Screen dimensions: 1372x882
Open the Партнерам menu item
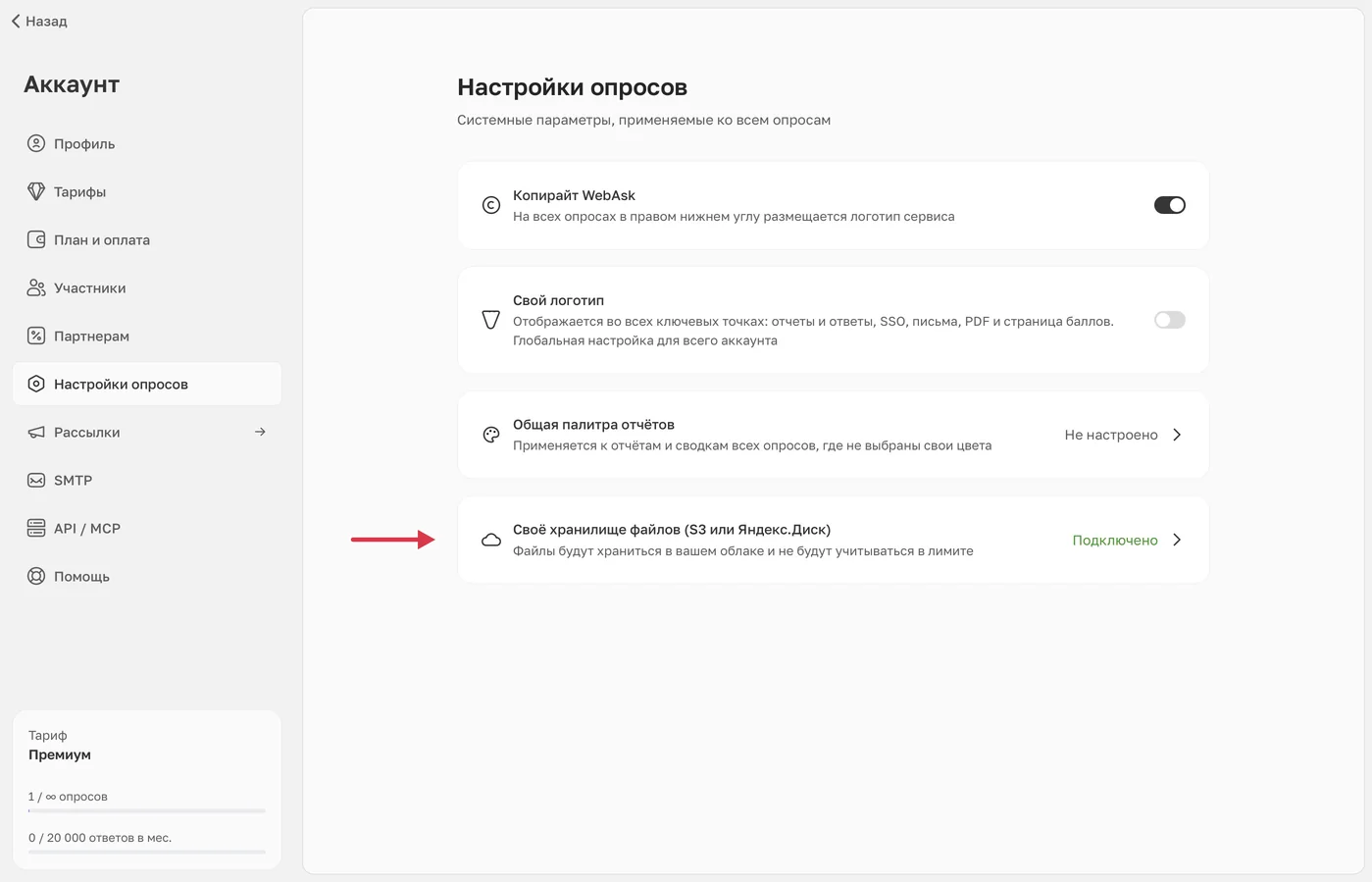tap(147, 336)
